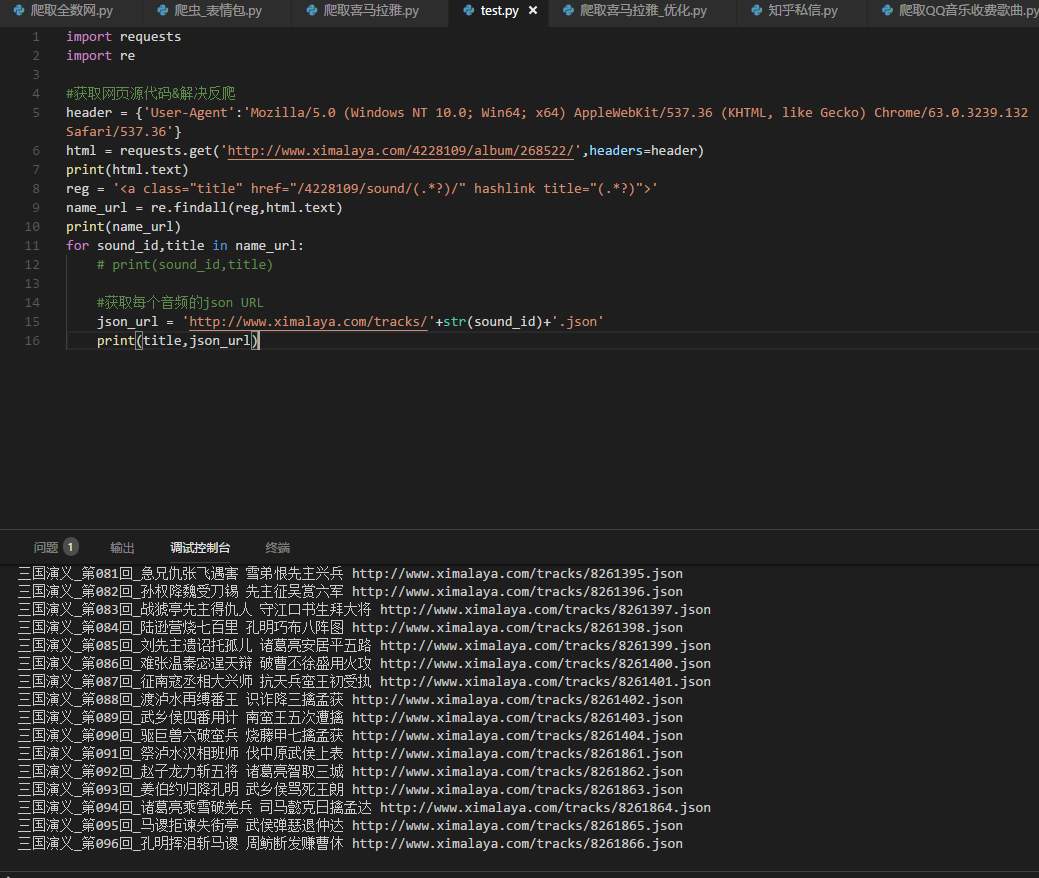Screen dimensions: 1039x878
Task: Click Python file icon on 爬取喜马拉雅.py tab
Action: [x=312, y=11]
